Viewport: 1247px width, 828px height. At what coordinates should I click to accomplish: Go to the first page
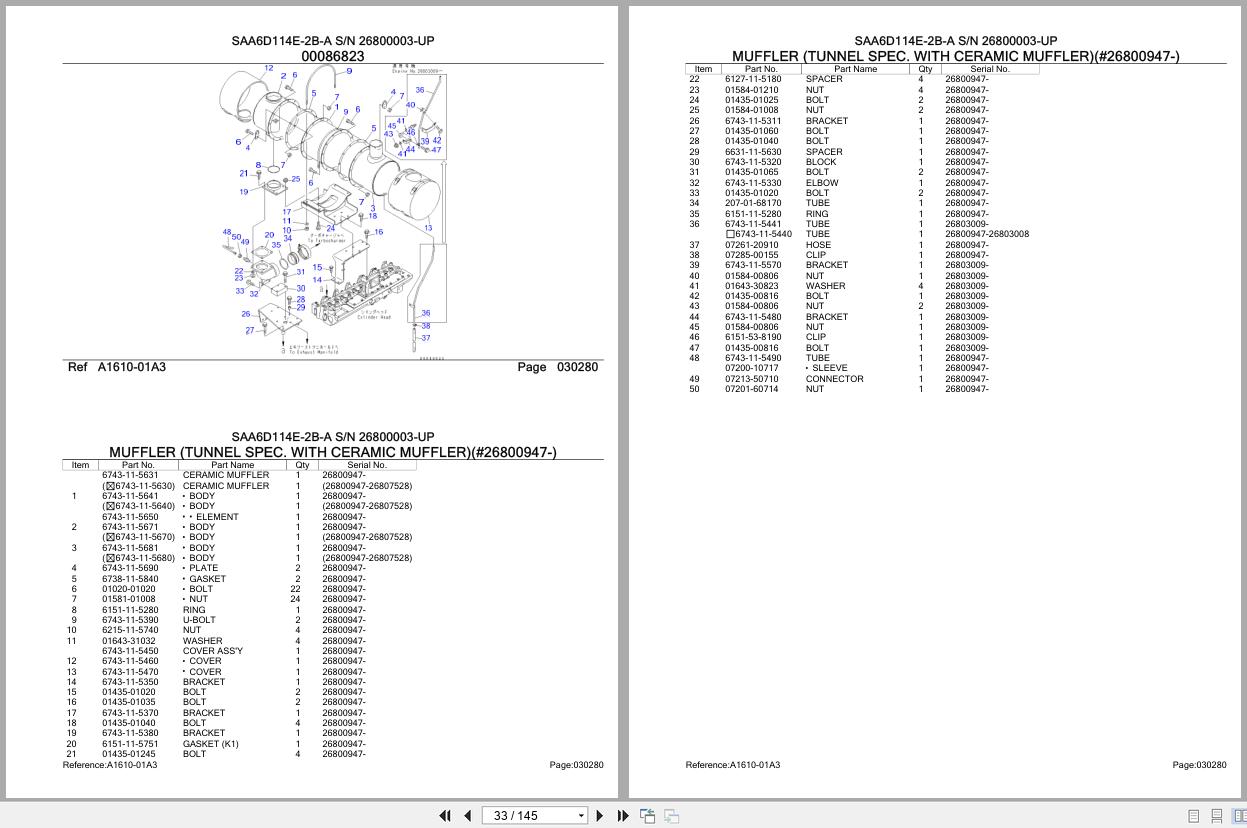click(x=445, y=816)
